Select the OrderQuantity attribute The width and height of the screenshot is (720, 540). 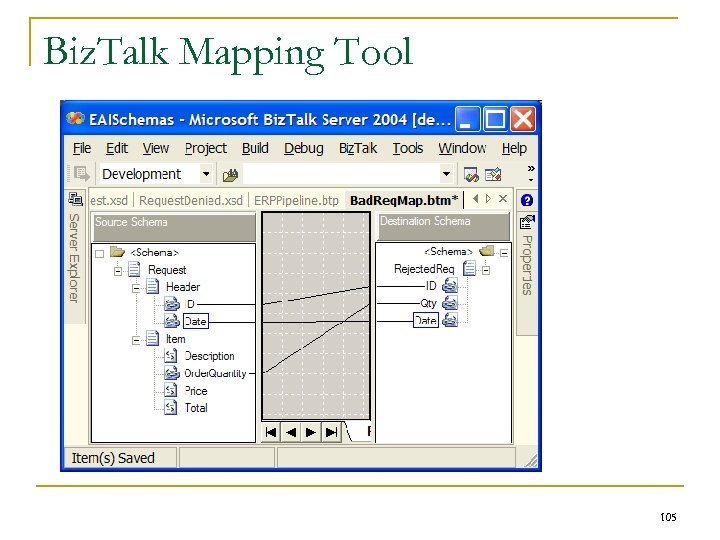[215, 373]
